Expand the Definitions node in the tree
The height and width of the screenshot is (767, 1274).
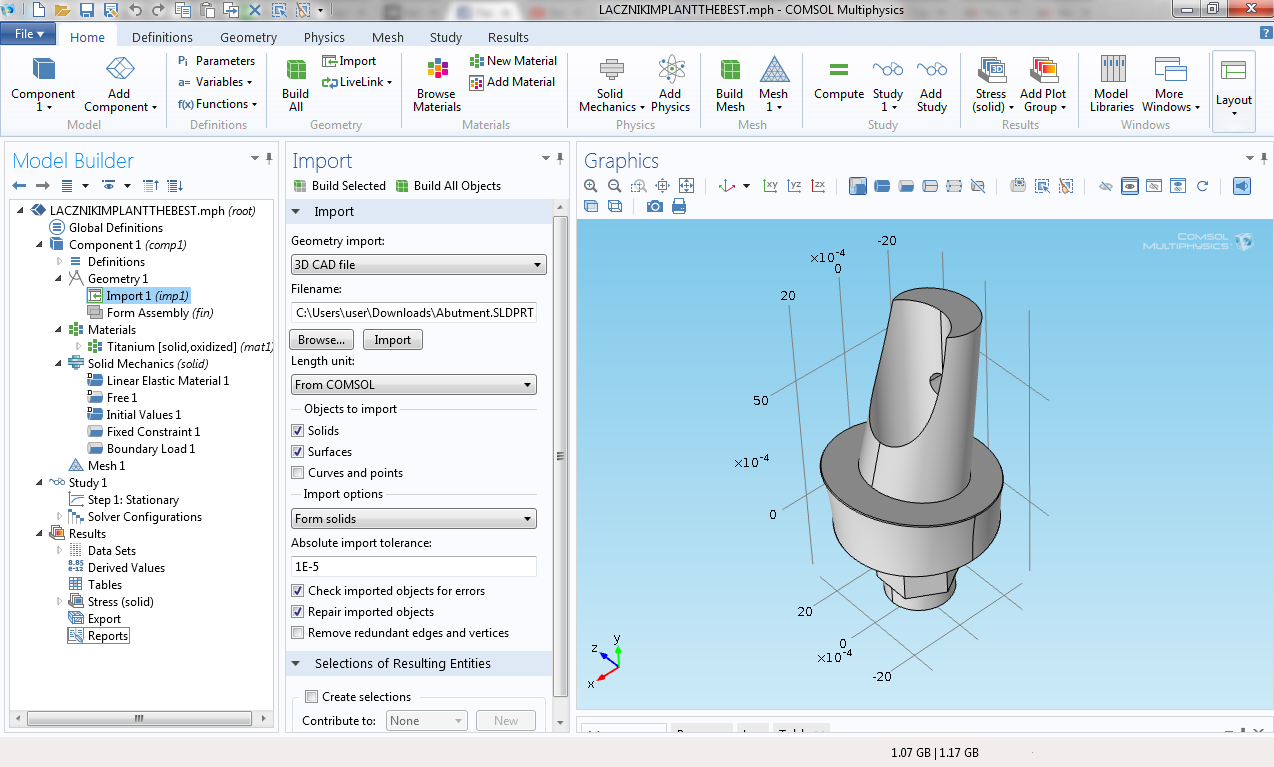(x=60, y=262)
